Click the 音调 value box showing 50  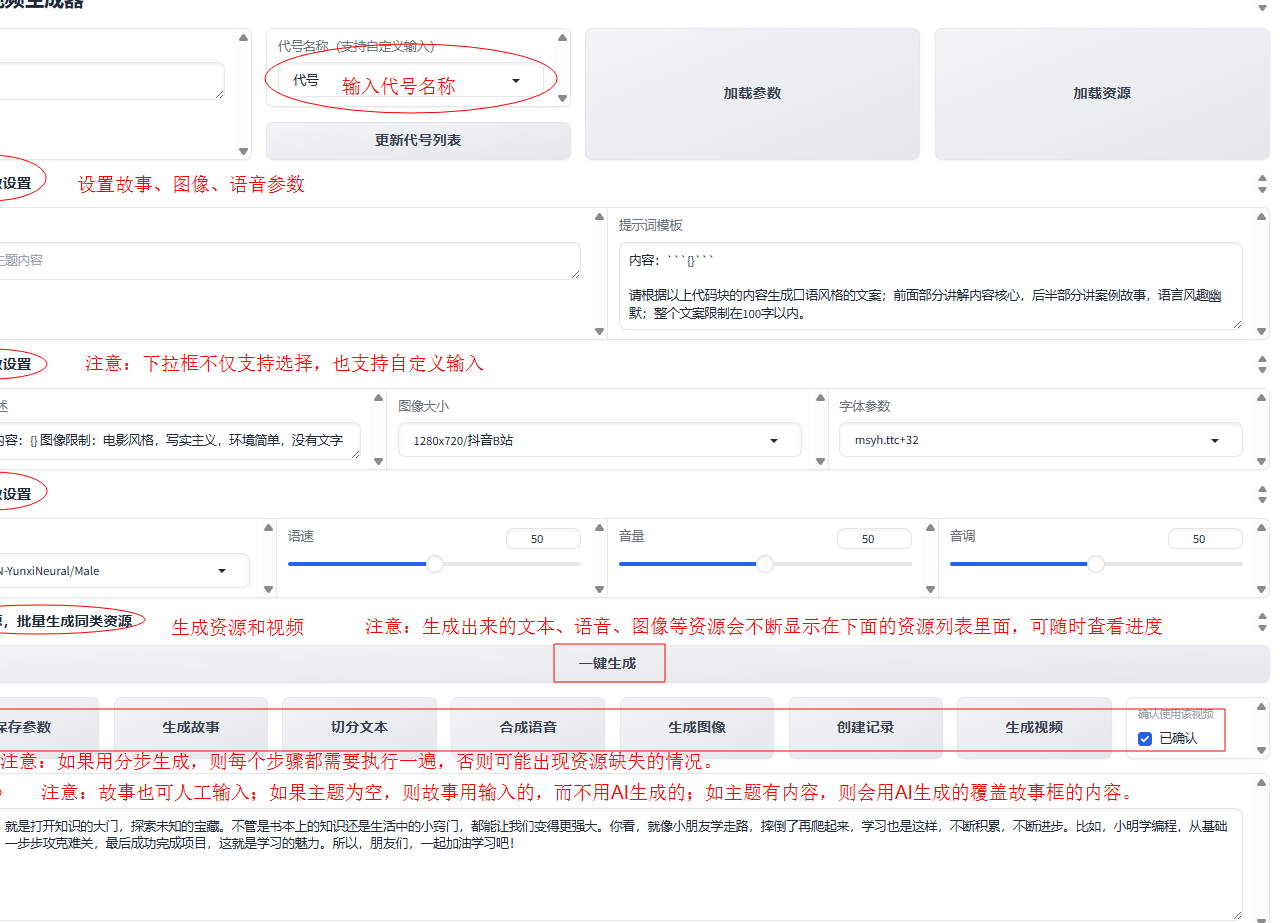1205,539
